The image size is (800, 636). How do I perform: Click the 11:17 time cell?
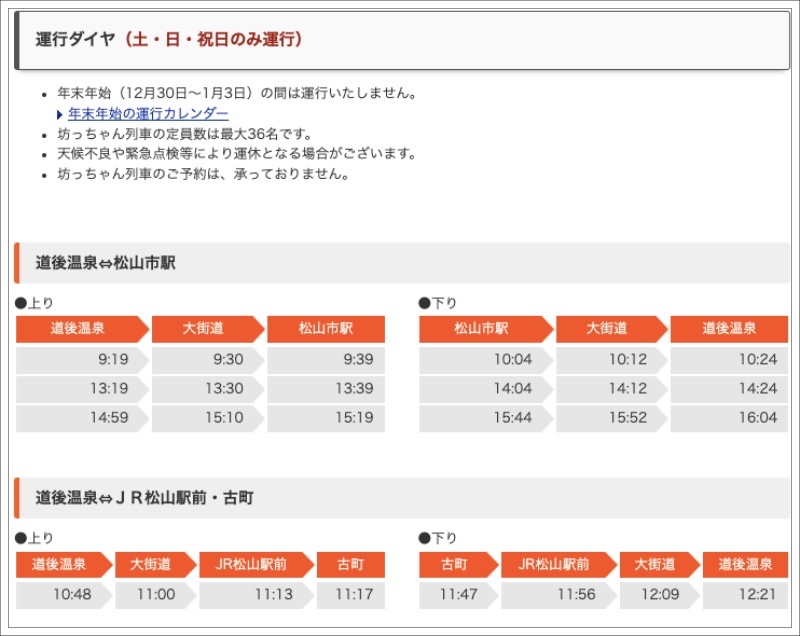point(351,595)
